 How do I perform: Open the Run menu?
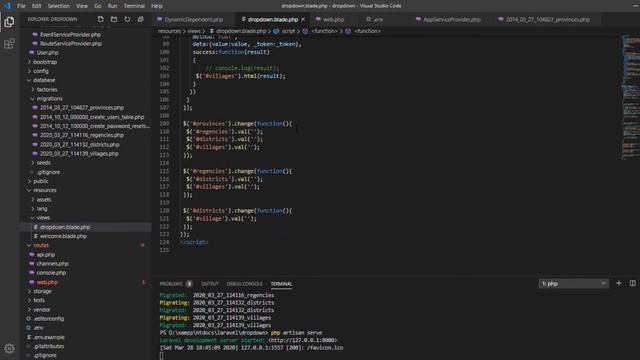(x=112, y=6)
